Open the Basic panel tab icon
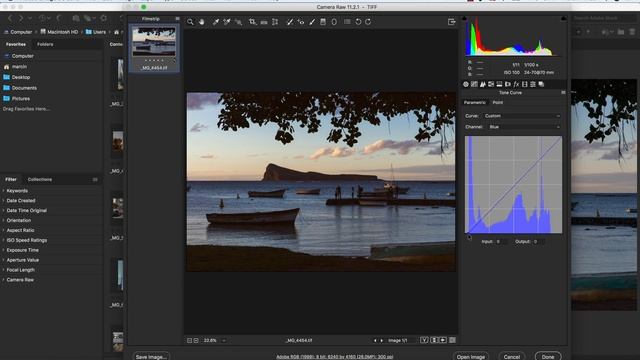This screenshot has width=640, height=360. coord(466,84)
